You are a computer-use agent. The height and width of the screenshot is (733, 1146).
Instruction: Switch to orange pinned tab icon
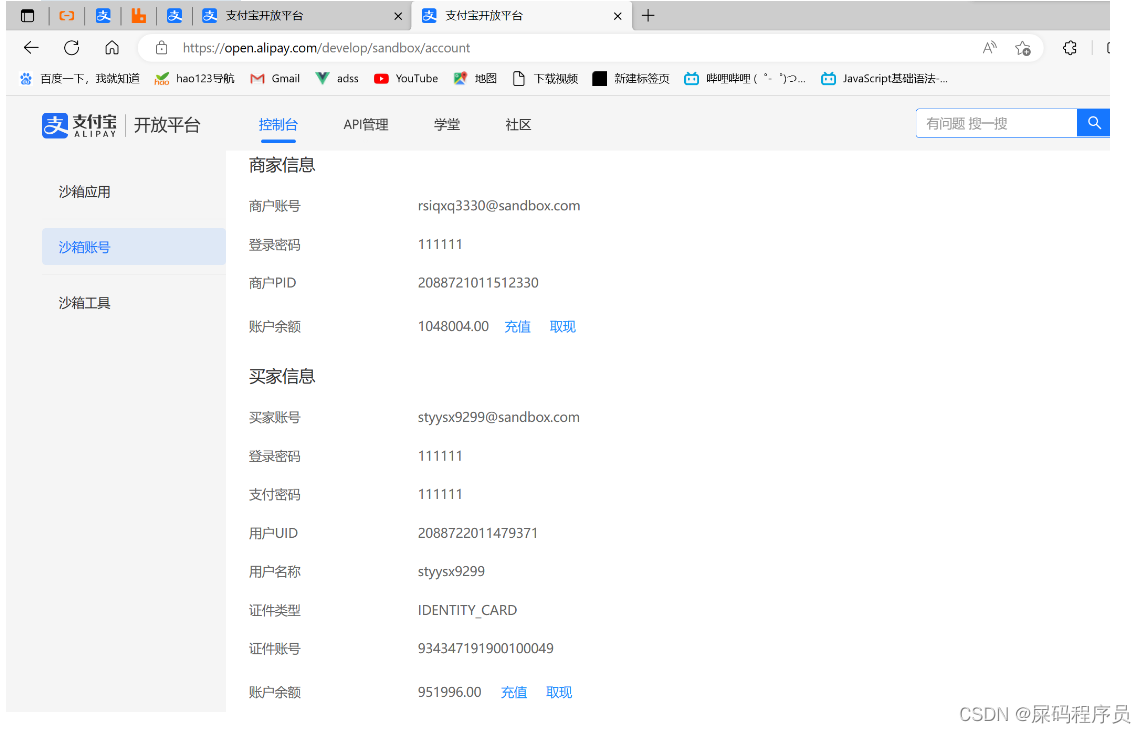tap(67, 15)
